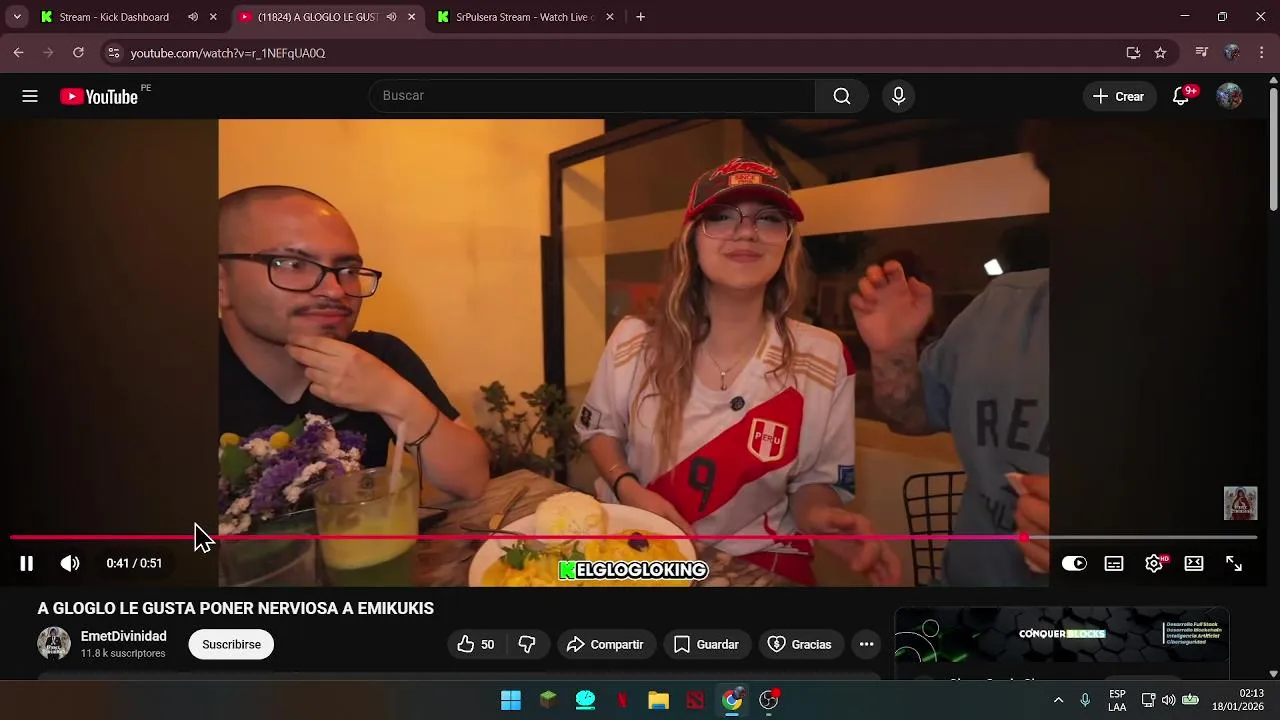This screenshot has width=1280, height=720.
Task: Click the microphone tray icon
Action: point(1085,700)
